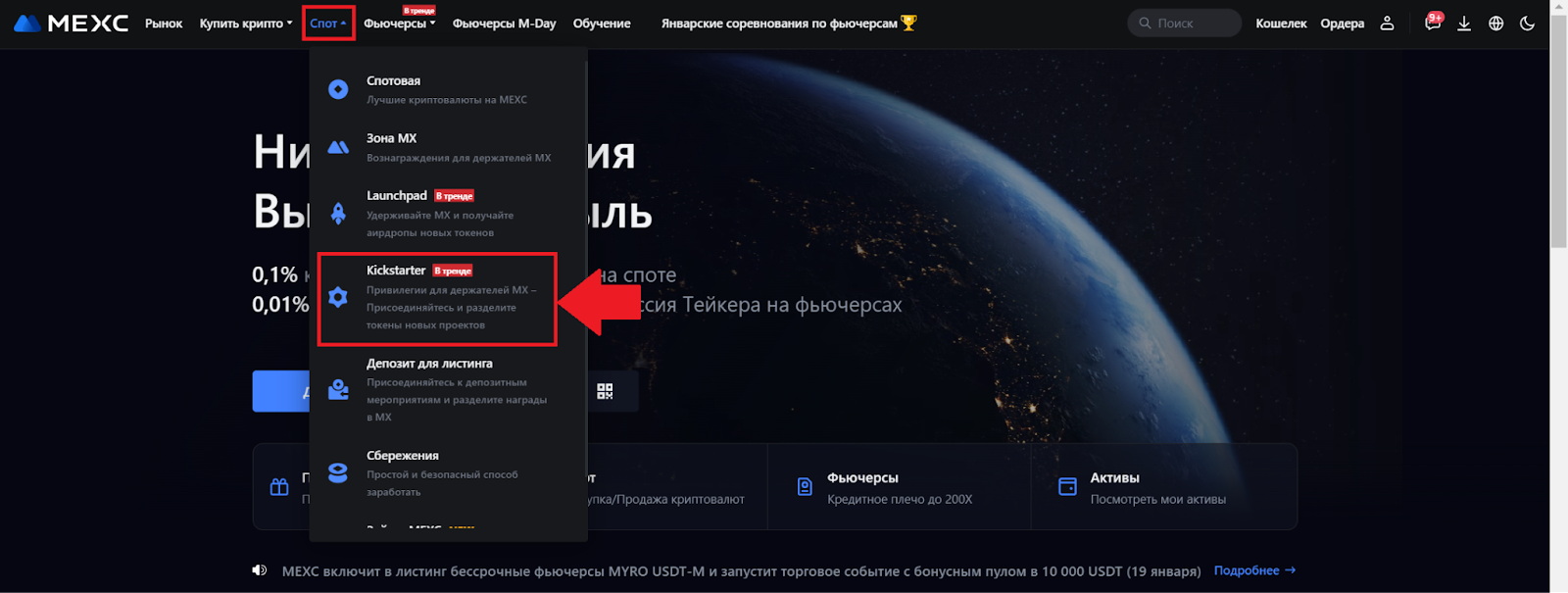The height and width of the screenshot is (593, 1568).
Task: Open the user profile icon
Action: point(1387,24)
